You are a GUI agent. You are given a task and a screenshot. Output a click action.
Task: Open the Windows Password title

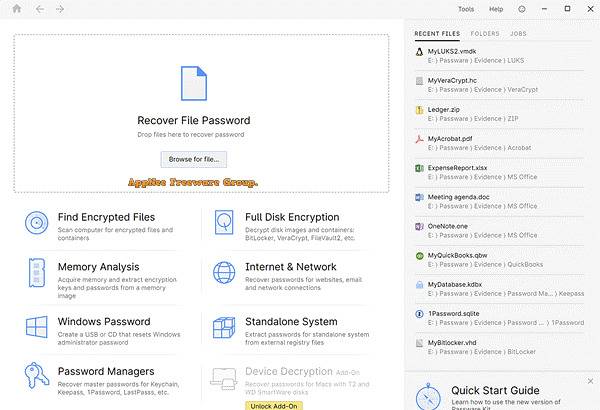[x=104, y=322]
